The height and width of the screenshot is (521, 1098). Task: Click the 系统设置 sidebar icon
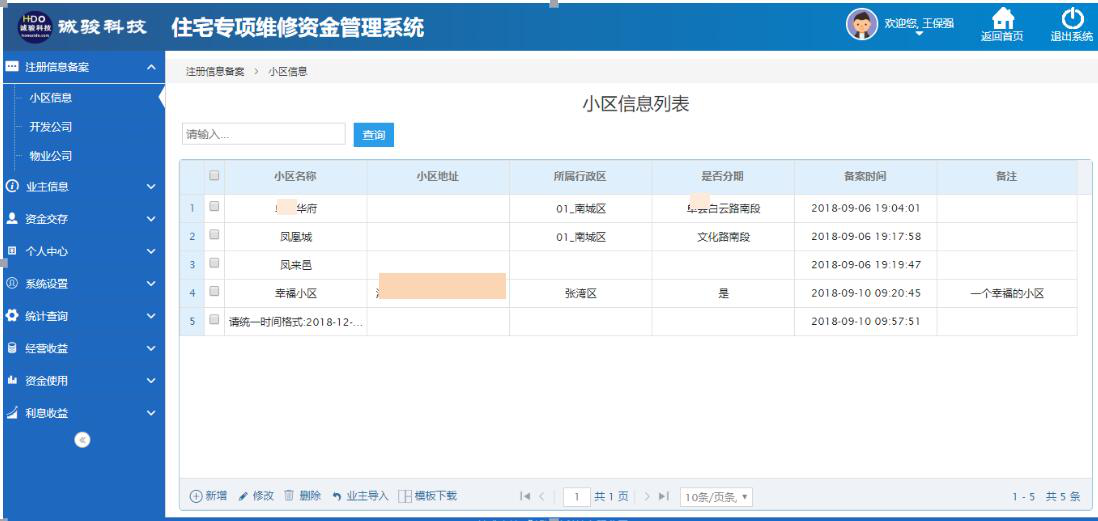coord(12,284)
